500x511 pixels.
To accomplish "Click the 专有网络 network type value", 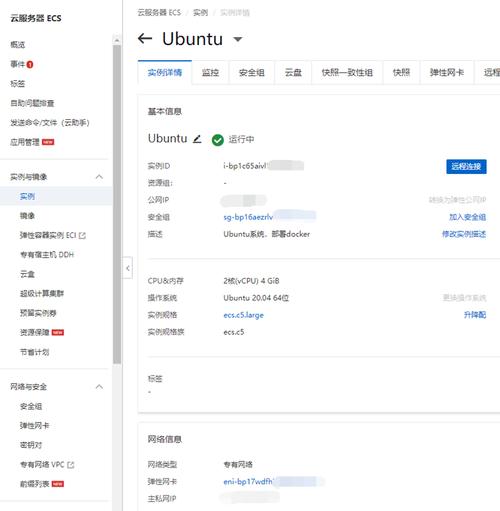I will pyautogui.click(x=238, y=465).
